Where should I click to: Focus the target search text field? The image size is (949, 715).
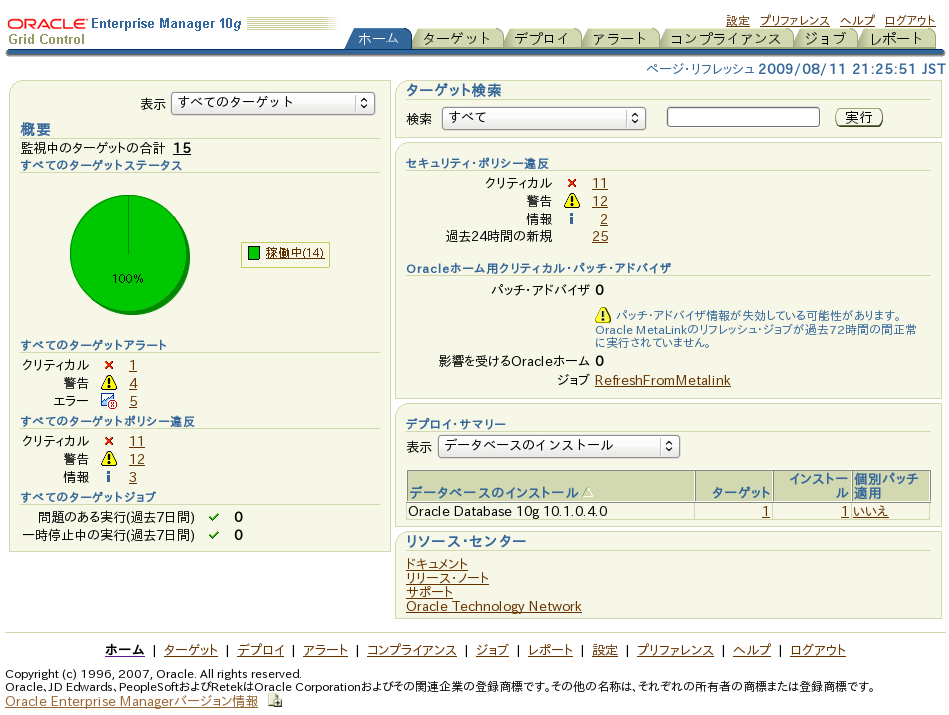pos(743,117)
